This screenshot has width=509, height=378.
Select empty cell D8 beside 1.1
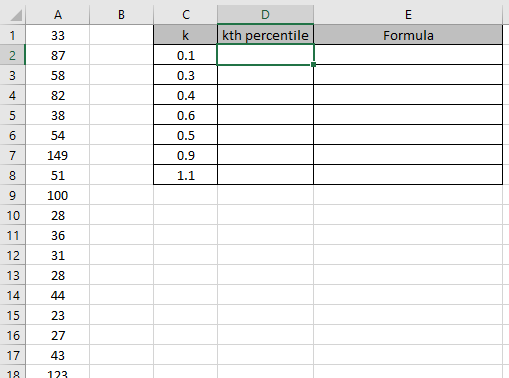(x=265, y=175)
